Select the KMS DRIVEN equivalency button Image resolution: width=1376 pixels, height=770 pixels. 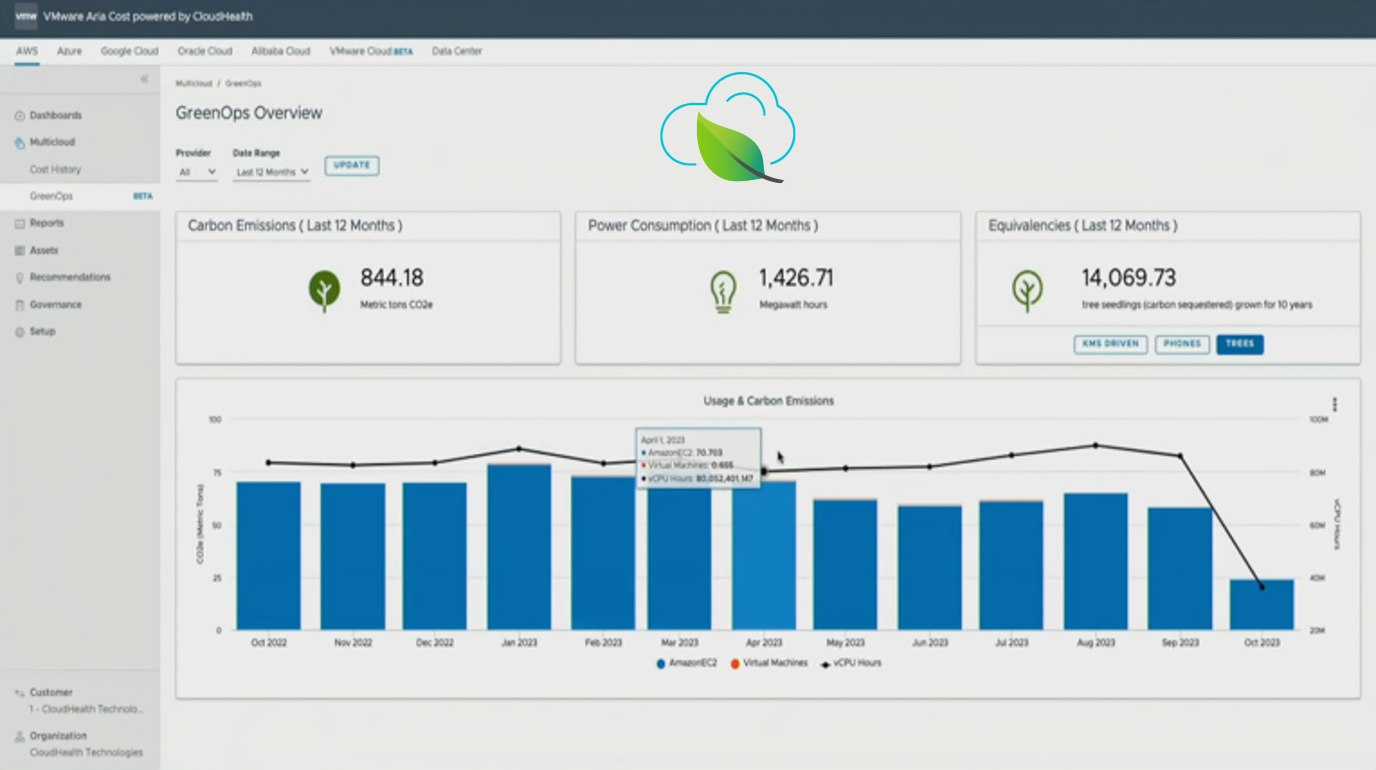click(x=1110, y=344)
